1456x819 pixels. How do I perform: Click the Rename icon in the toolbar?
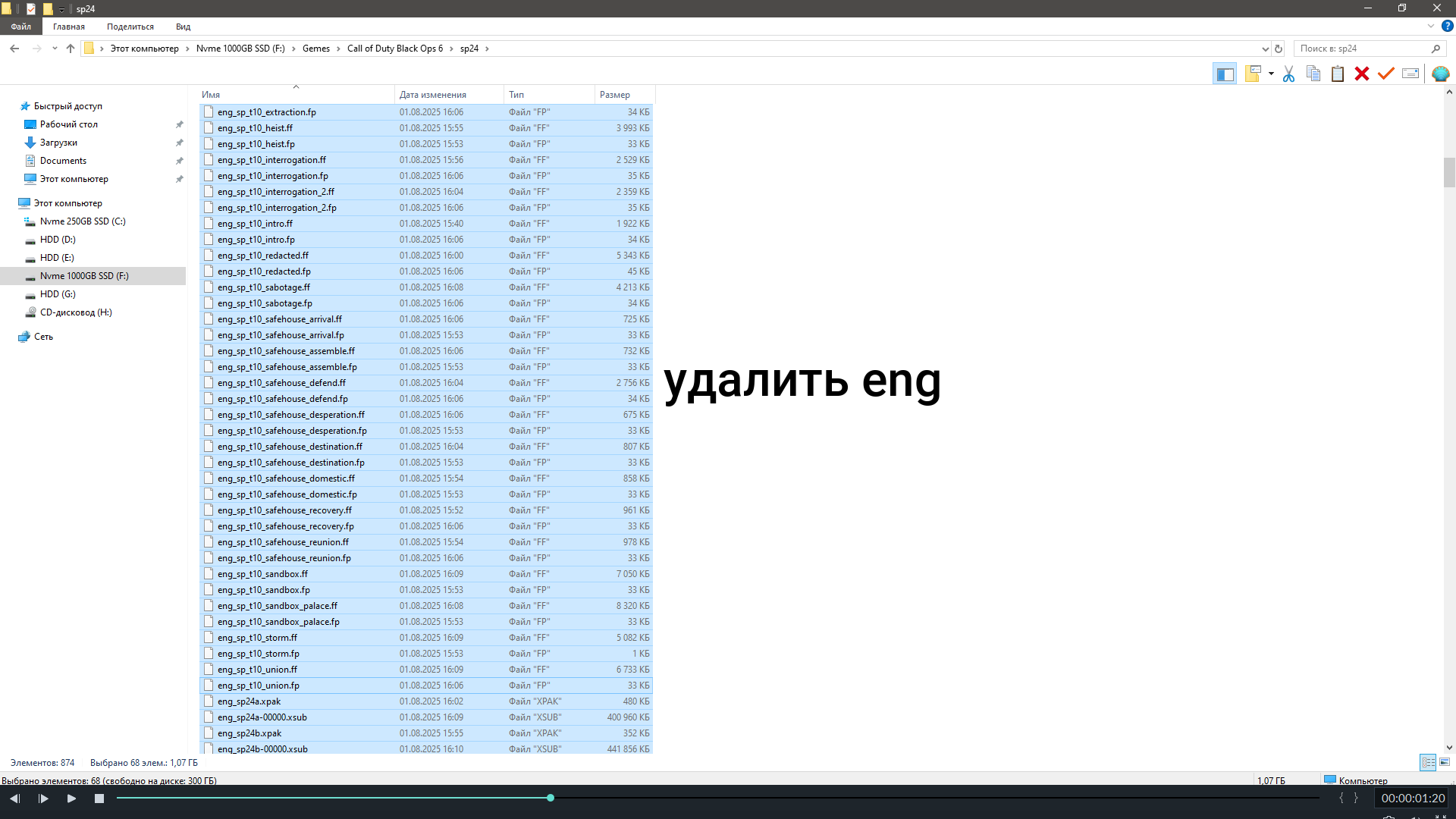[x=1410, y=74]
